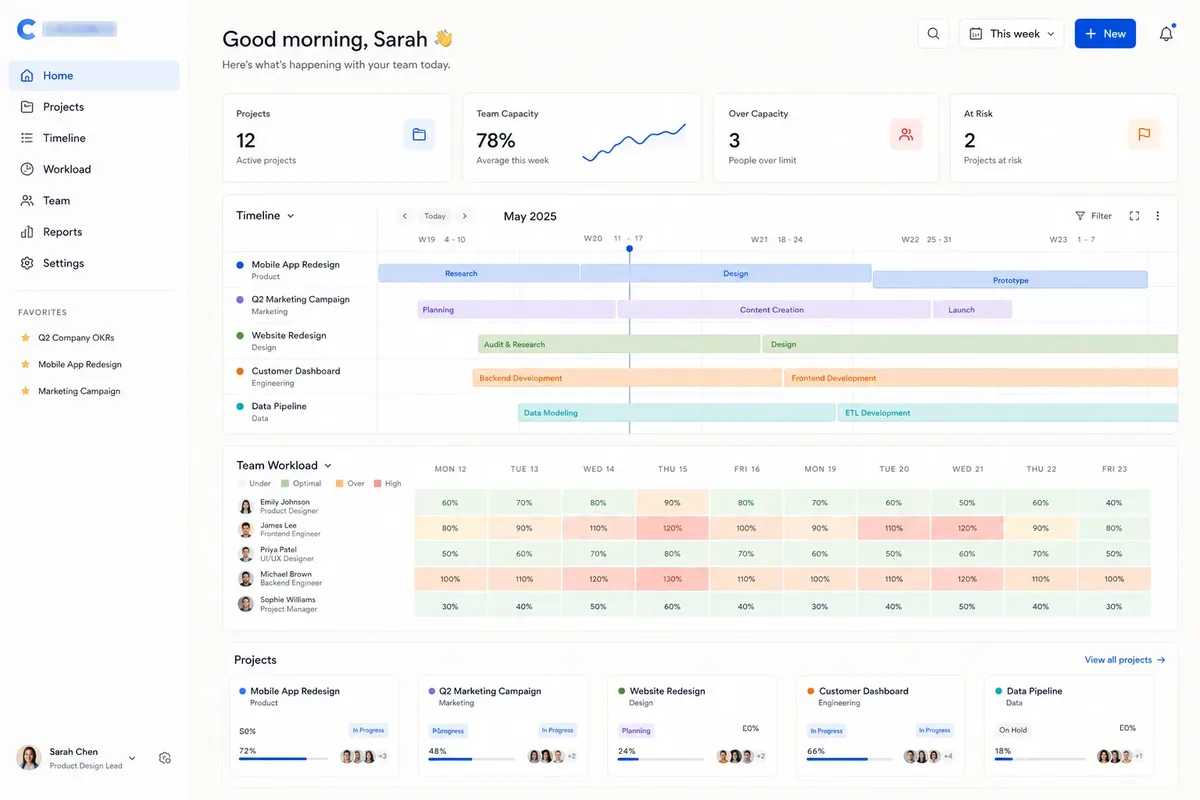
Task: Open Workload in the sidebar
Action: coord(94,169)
